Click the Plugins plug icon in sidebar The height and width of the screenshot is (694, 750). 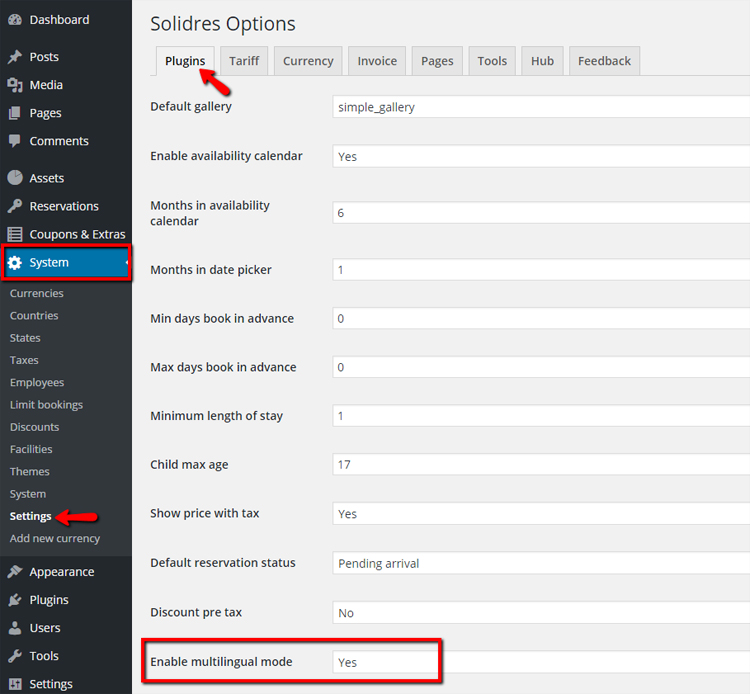(x=15, y=600)
